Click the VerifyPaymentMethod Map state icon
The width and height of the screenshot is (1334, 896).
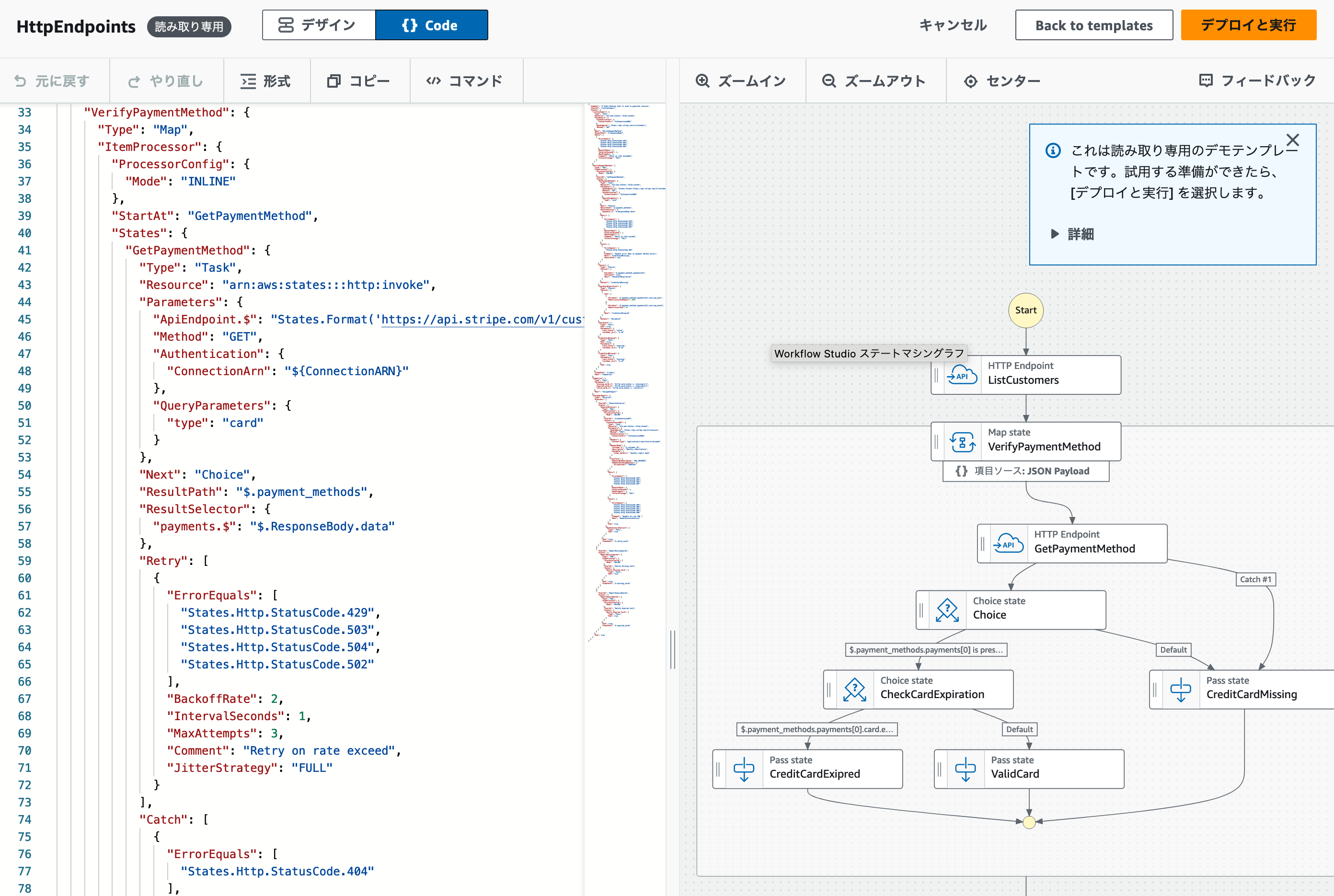[962, 442]
